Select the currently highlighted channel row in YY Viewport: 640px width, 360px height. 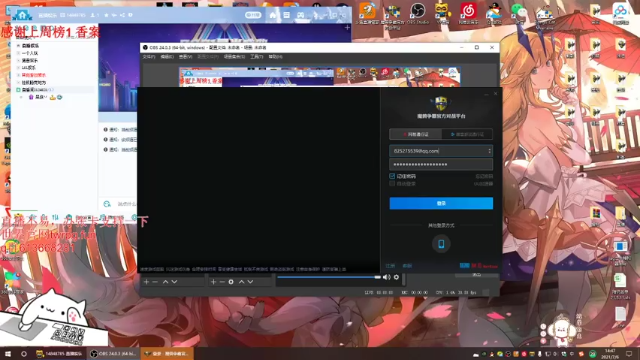[x=55, y=90]
